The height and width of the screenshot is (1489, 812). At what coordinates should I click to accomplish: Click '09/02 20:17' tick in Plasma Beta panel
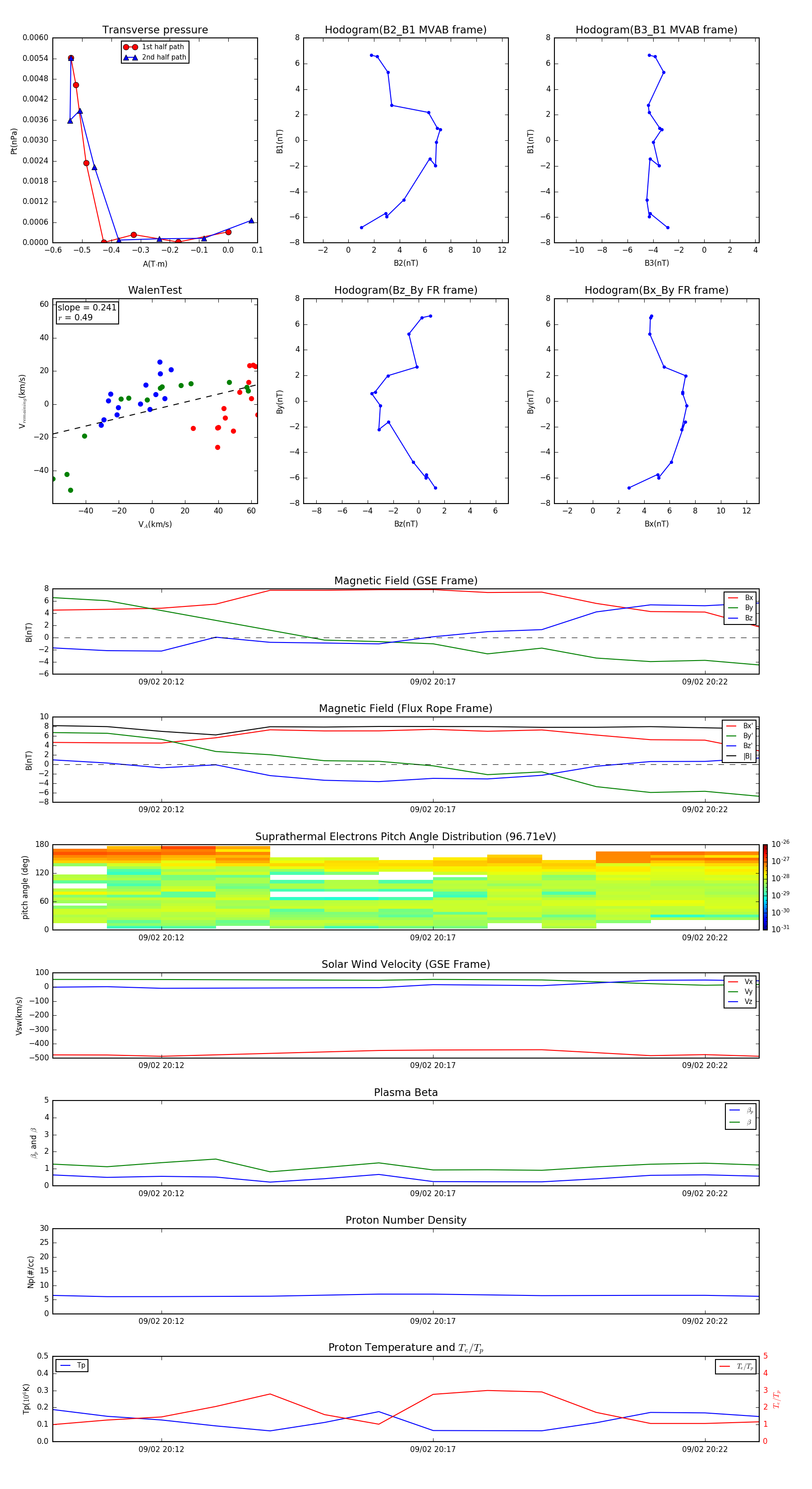point(433,1193)
